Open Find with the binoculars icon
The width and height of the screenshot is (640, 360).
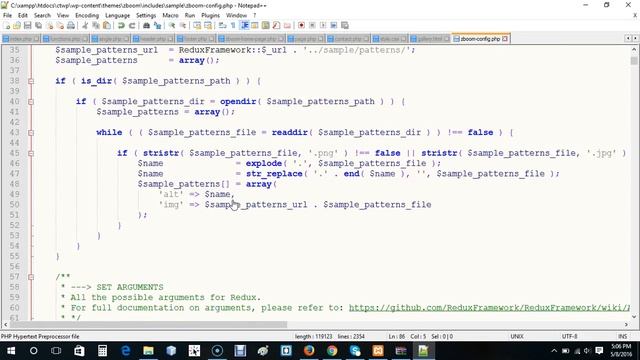tap(146, 26)
